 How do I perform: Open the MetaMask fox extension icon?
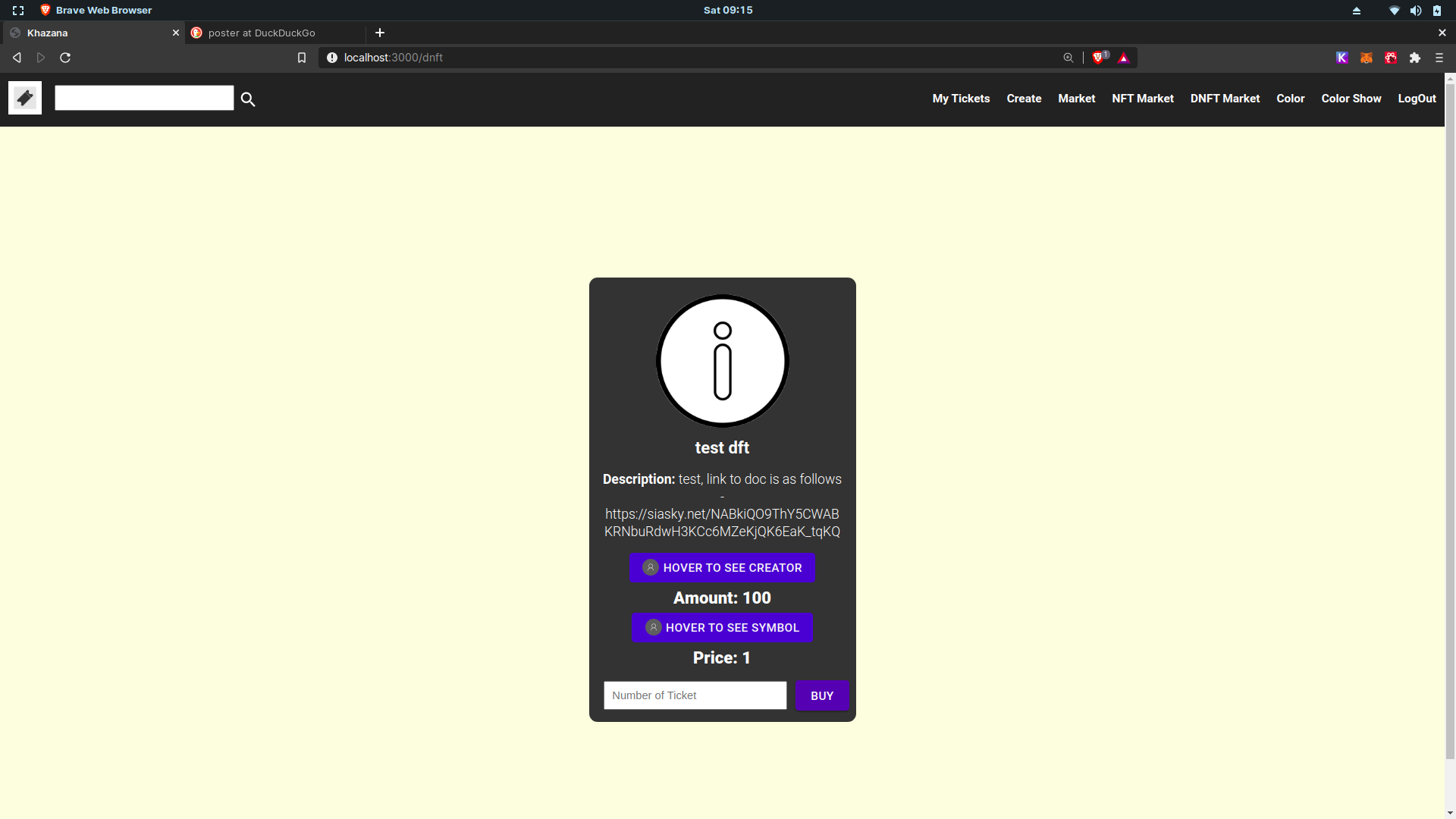pos(1367,58)
